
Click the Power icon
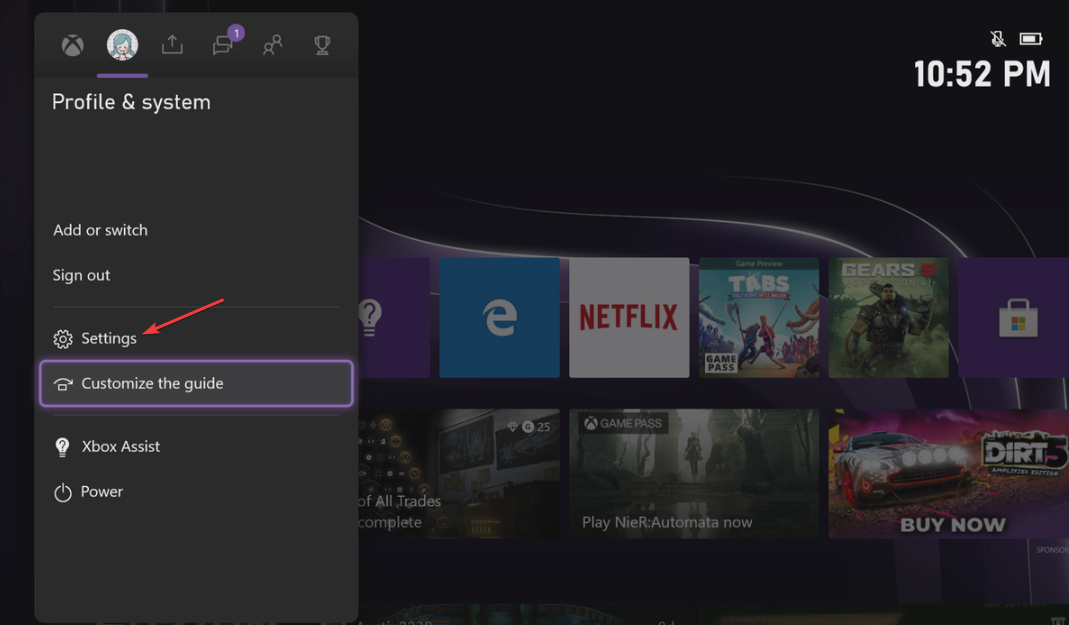tap(63, 492)
